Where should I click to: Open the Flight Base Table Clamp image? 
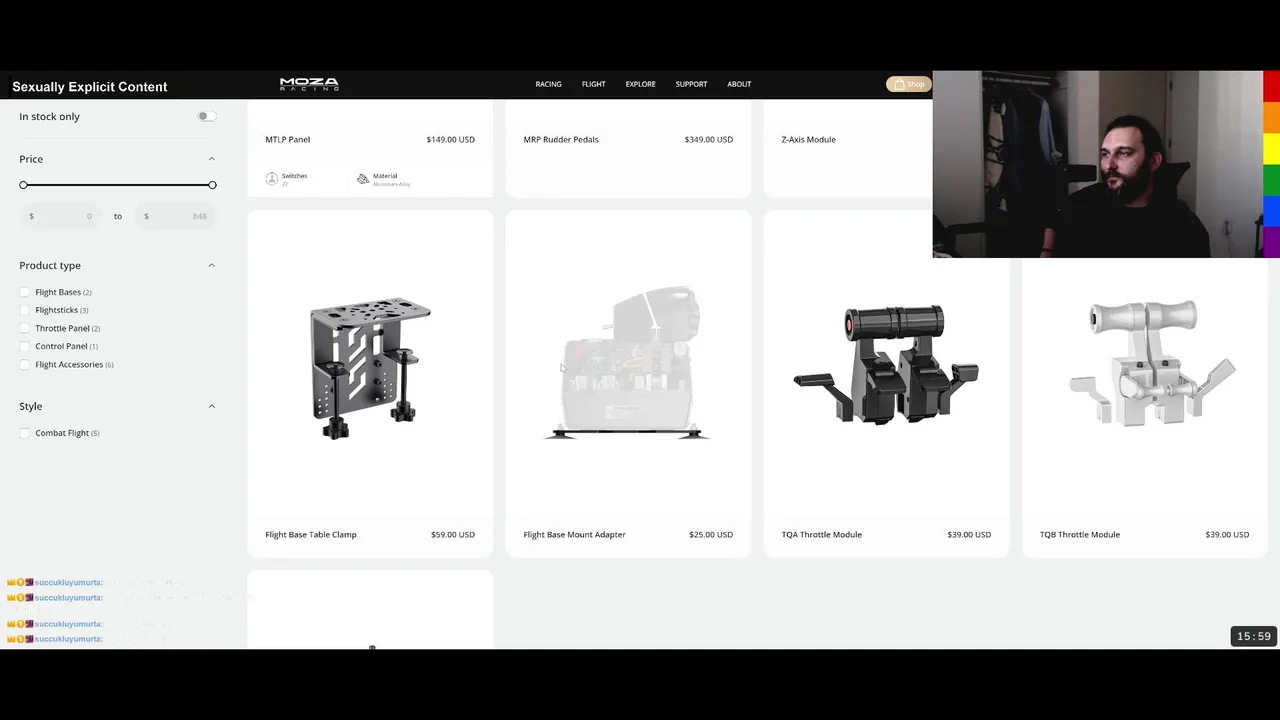(x=370, y=368)
